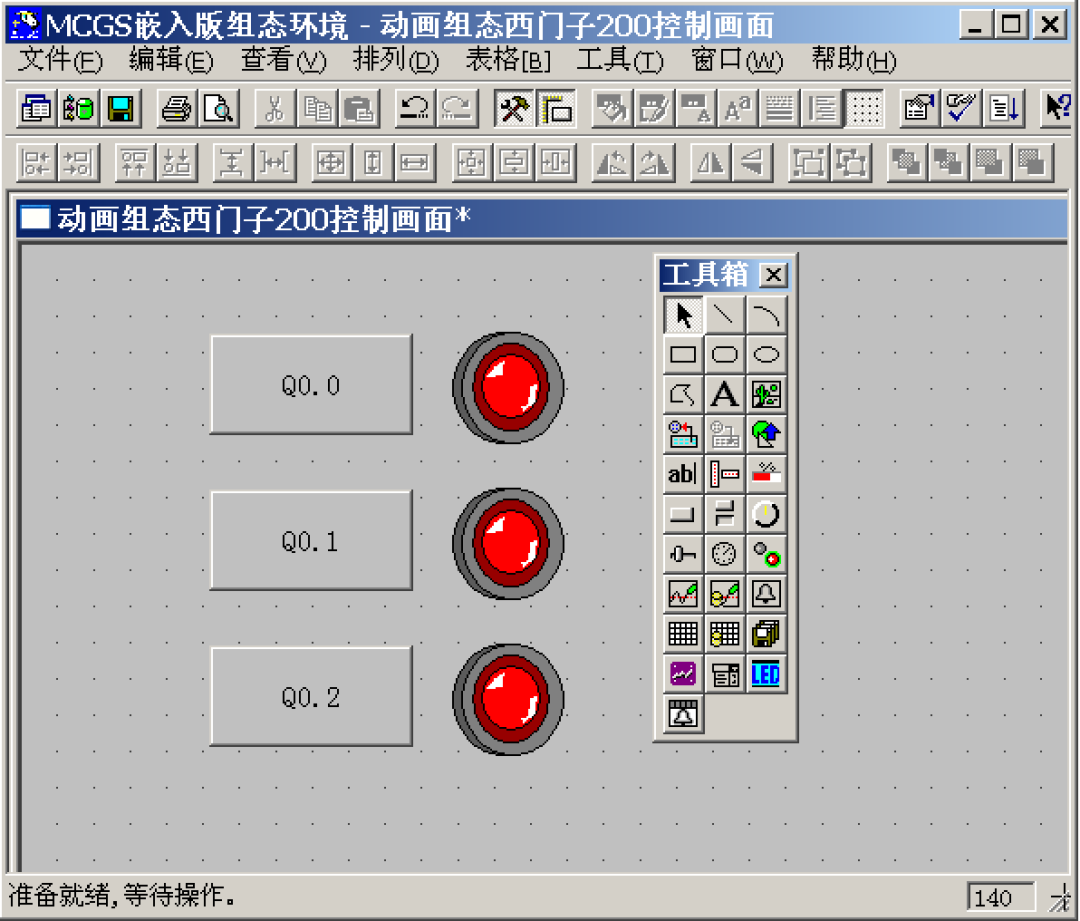
Task: Click the status bar value 140
Action: (1001, 898)
